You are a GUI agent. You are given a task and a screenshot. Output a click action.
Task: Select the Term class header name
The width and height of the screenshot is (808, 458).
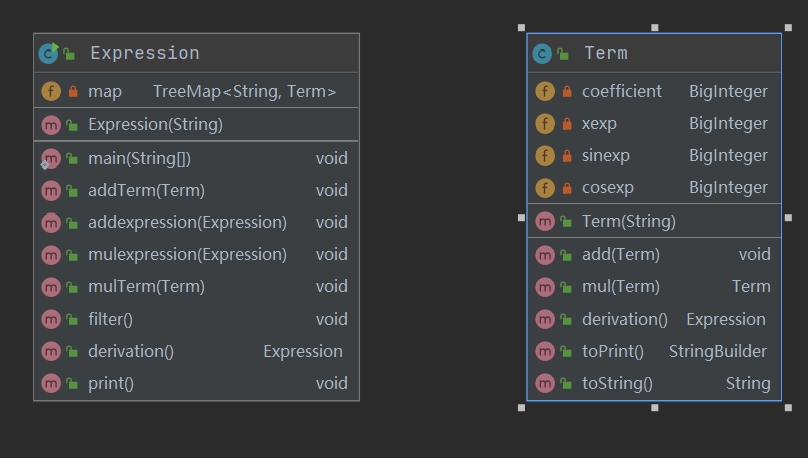606,53
